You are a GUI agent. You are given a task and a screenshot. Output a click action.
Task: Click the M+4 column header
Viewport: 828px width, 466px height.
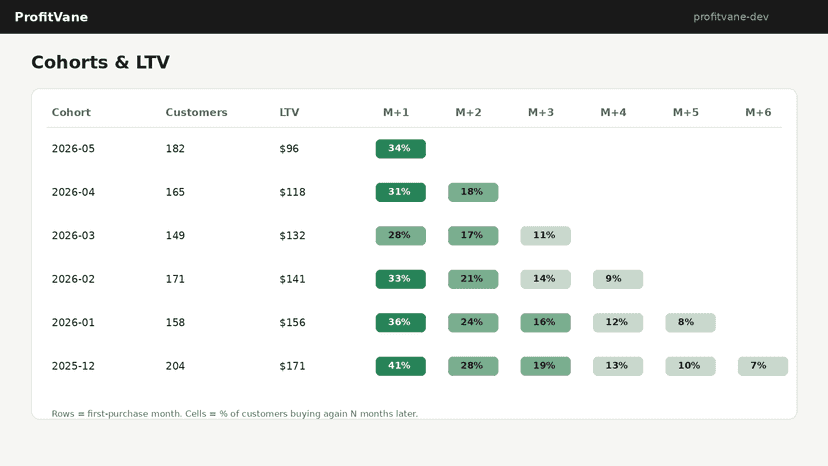click(x=613, y=112)
